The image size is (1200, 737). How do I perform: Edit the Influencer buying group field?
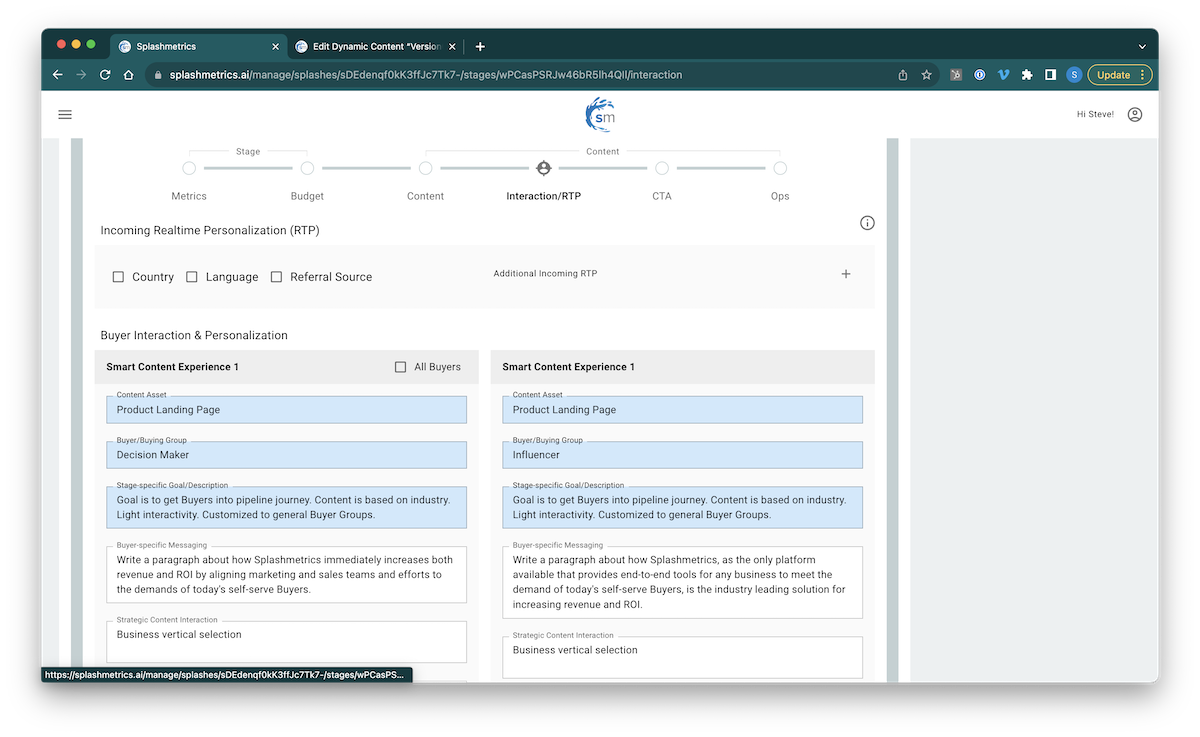683,455
